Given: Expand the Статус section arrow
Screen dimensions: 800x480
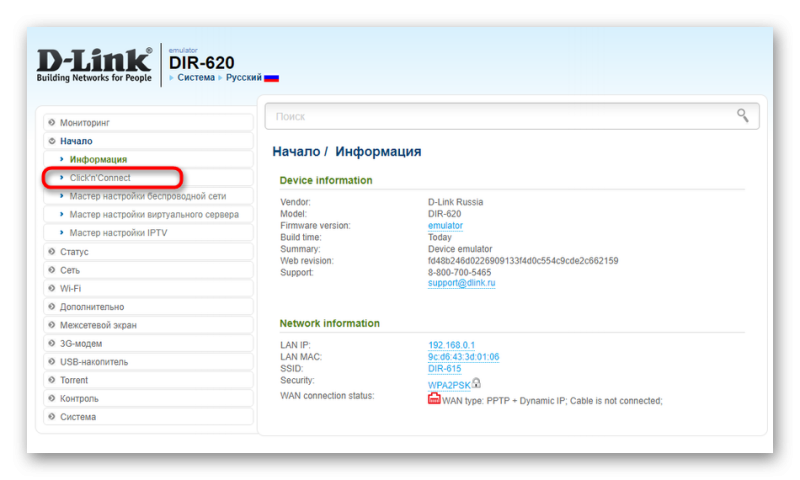Looking at the screenshot, I should [x=52, y=251].
